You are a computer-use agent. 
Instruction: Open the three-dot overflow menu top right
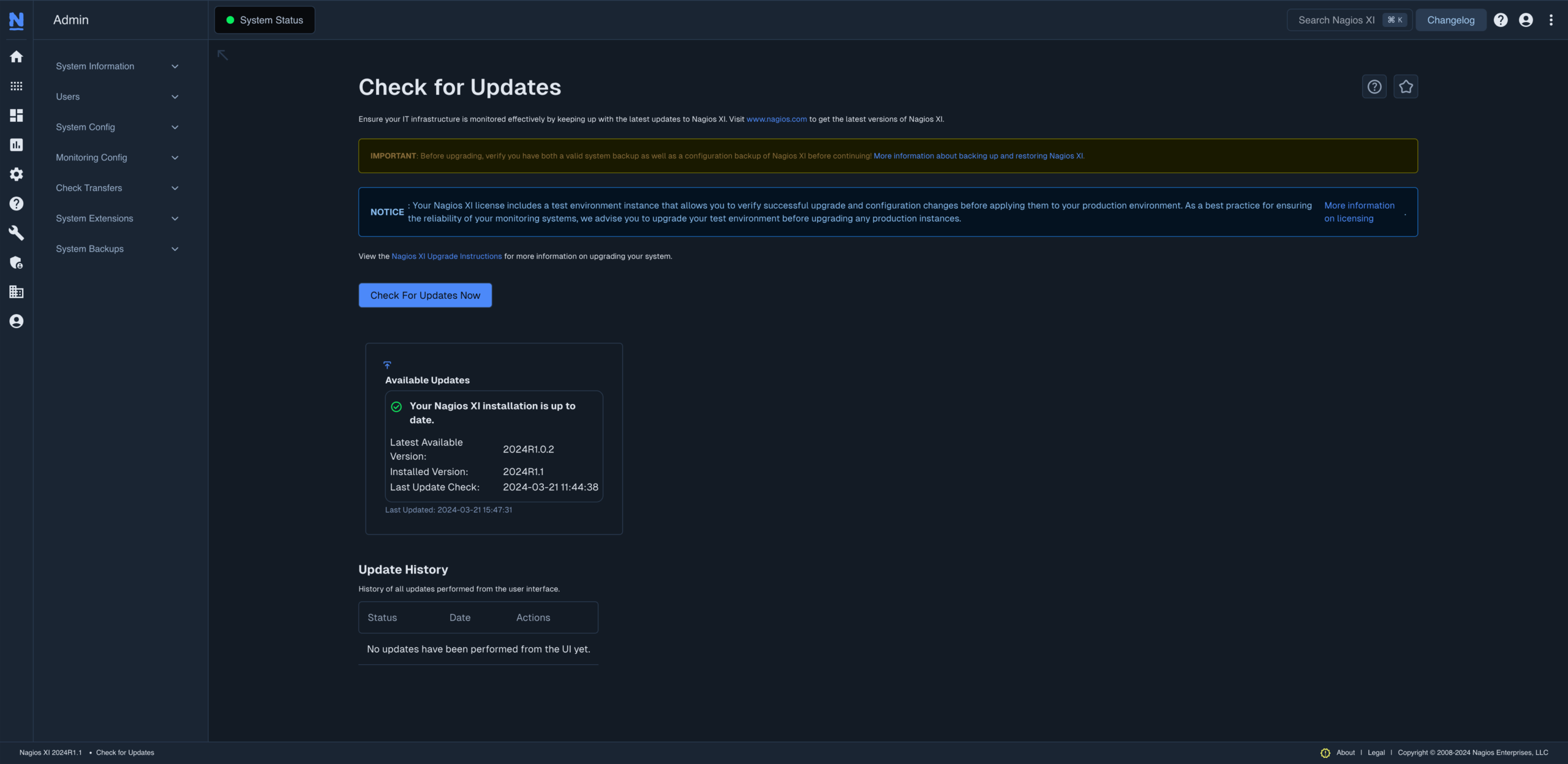(x=1551, y=20)
